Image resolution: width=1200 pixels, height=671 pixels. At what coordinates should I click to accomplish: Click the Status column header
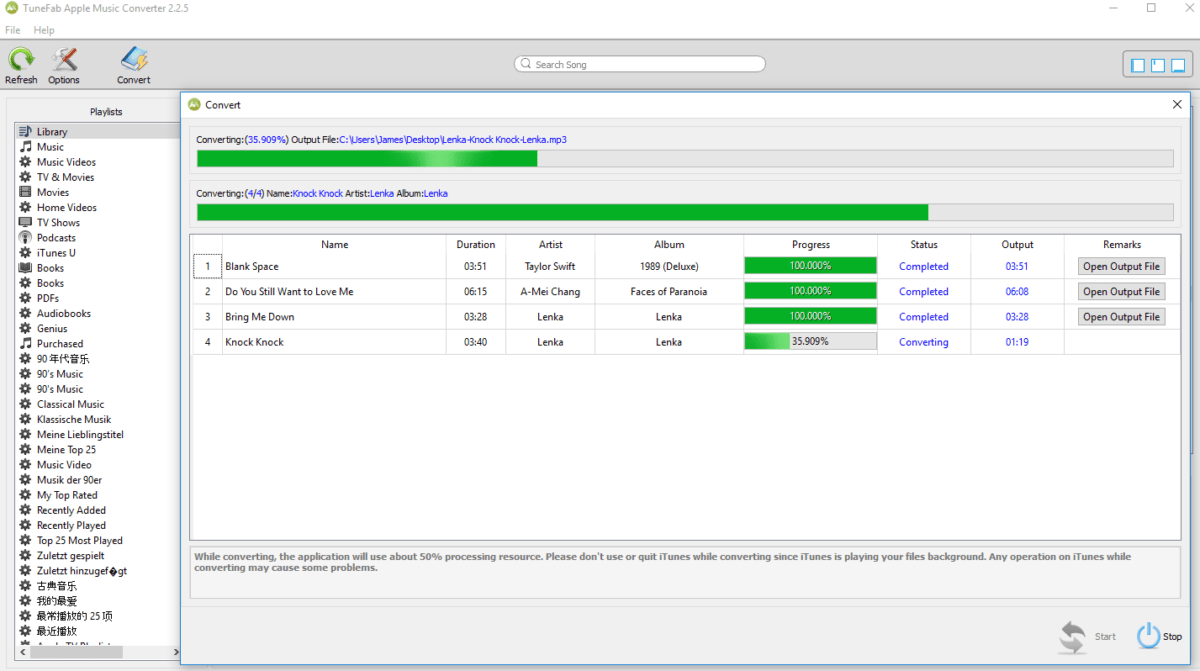(x=924, y=244)
